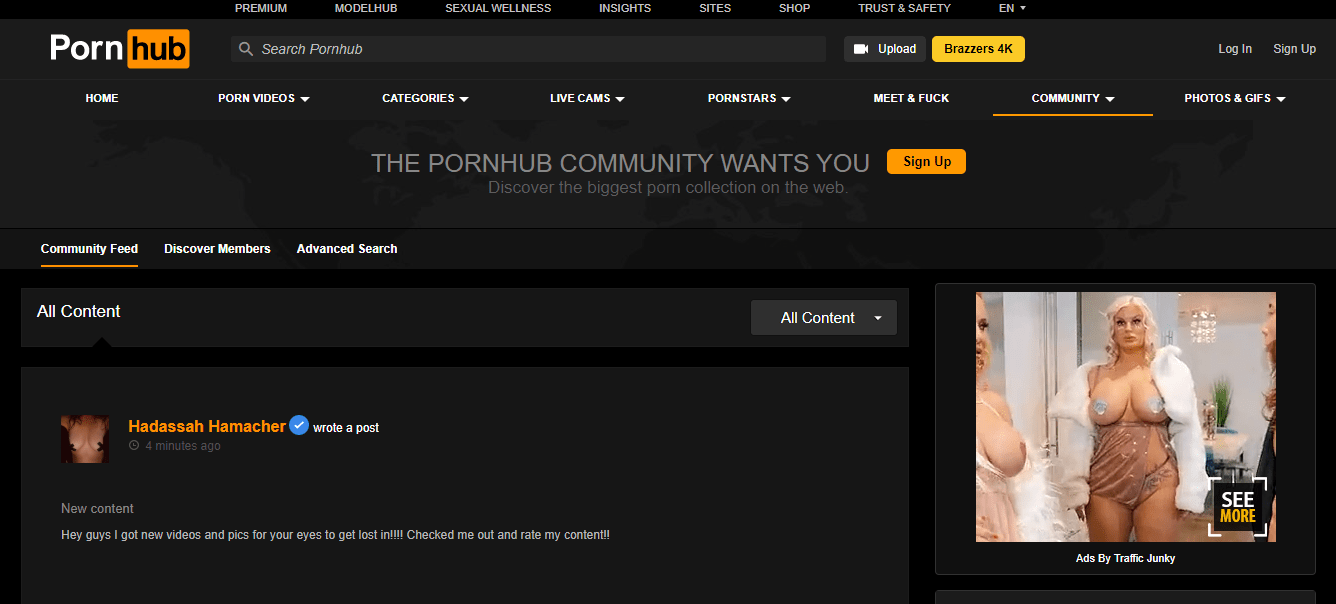
Task: Open PREMIUM in the top bar
Action: point(261,8)
